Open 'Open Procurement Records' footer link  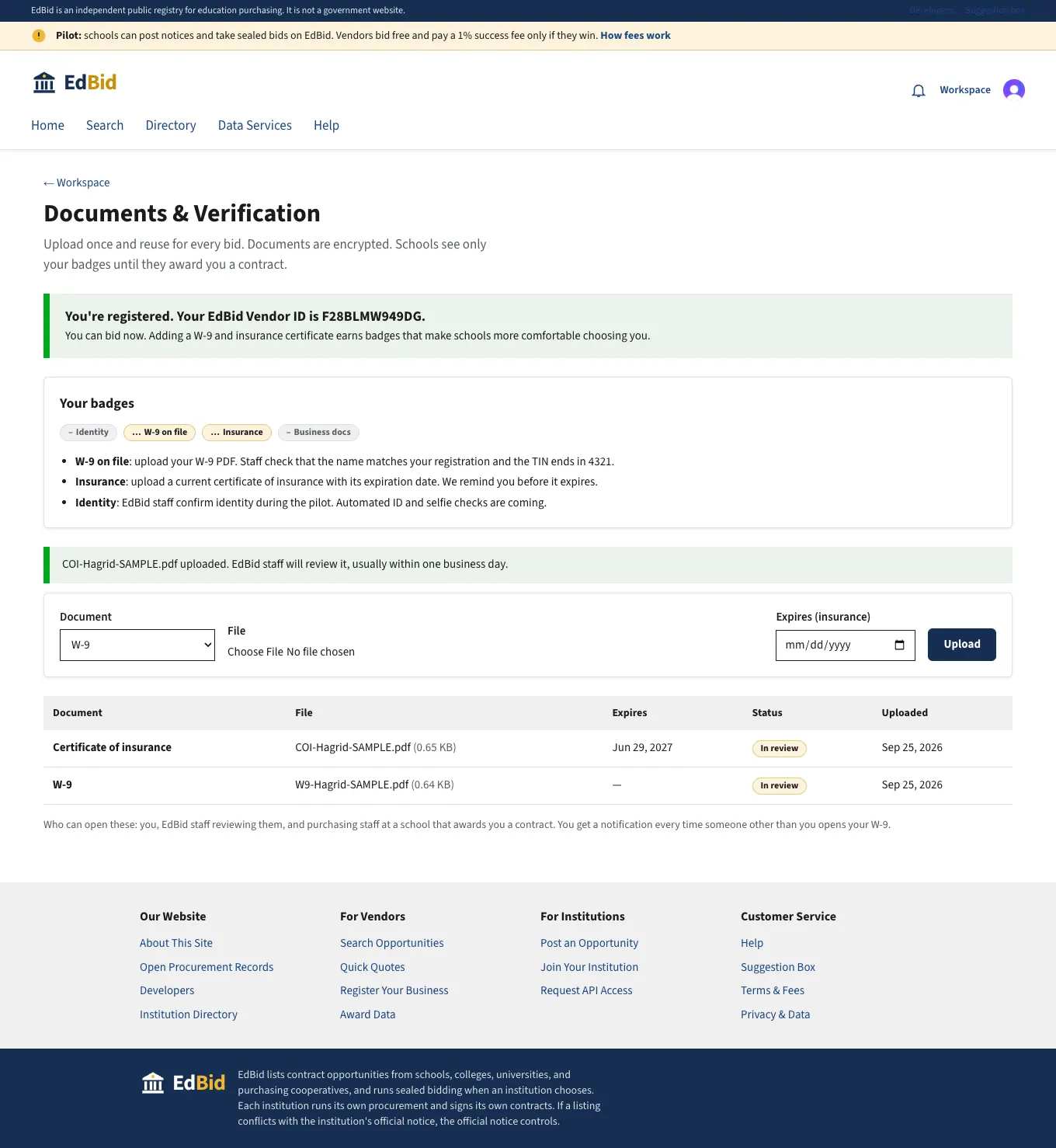207,968
